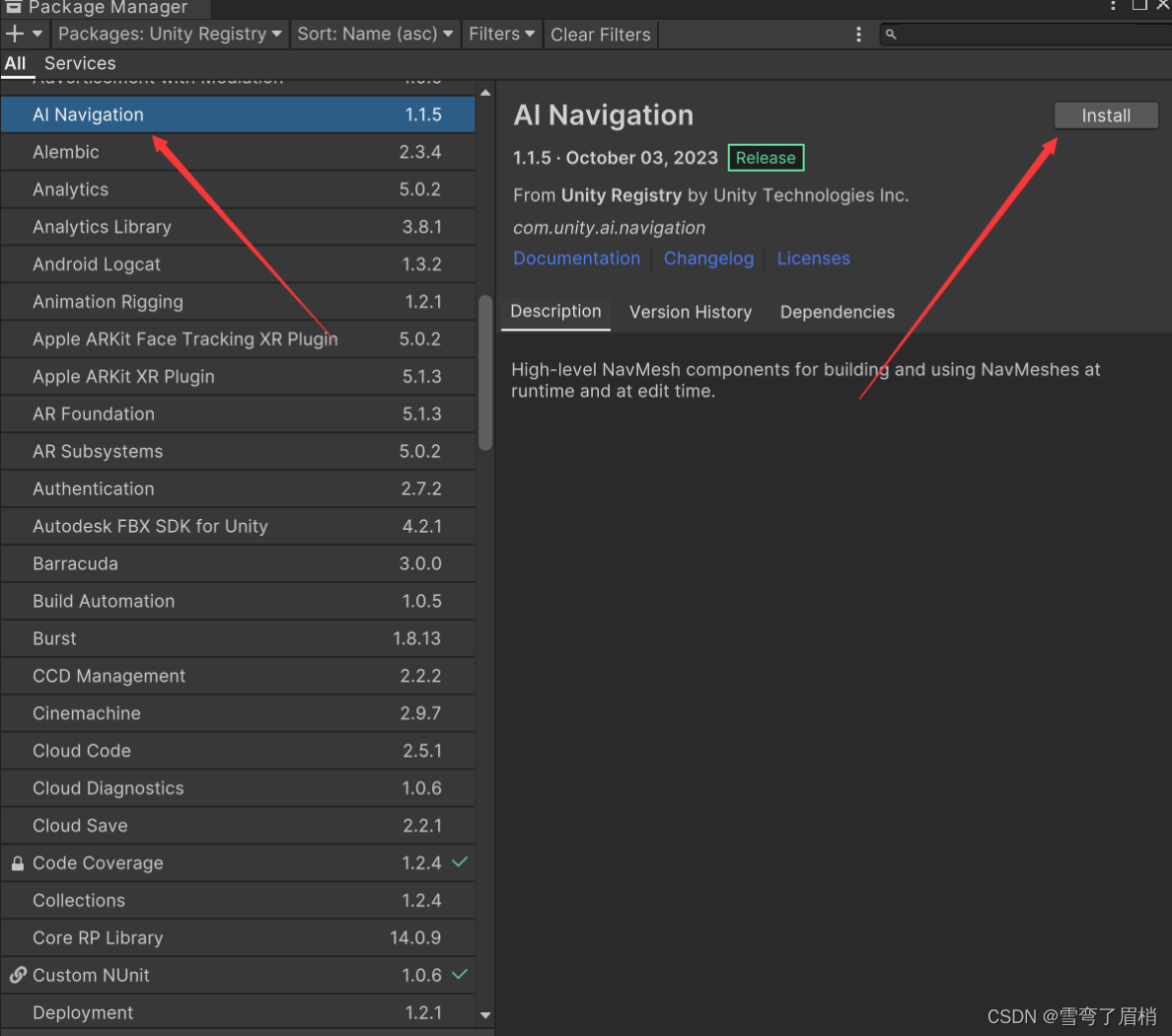This screenshot has height=1036, width=1172.
Task: Click the package list scroll-up arrow
Action: tap(485, 93)
